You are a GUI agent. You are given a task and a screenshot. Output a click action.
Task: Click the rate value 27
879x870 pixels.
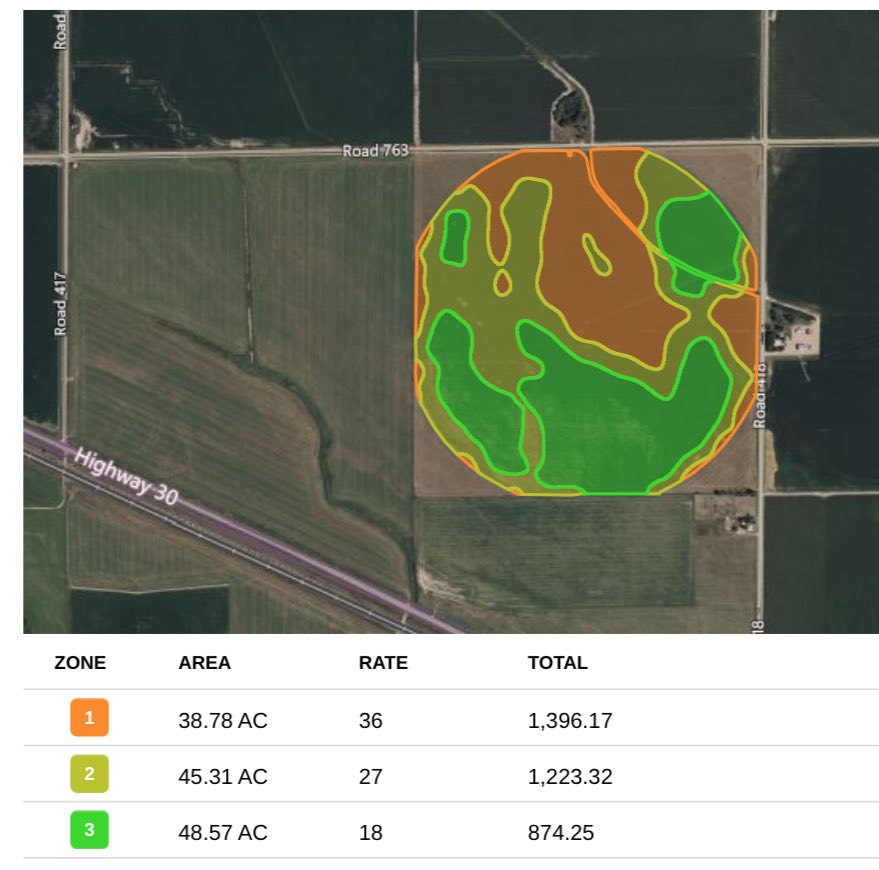click(371, 776)
